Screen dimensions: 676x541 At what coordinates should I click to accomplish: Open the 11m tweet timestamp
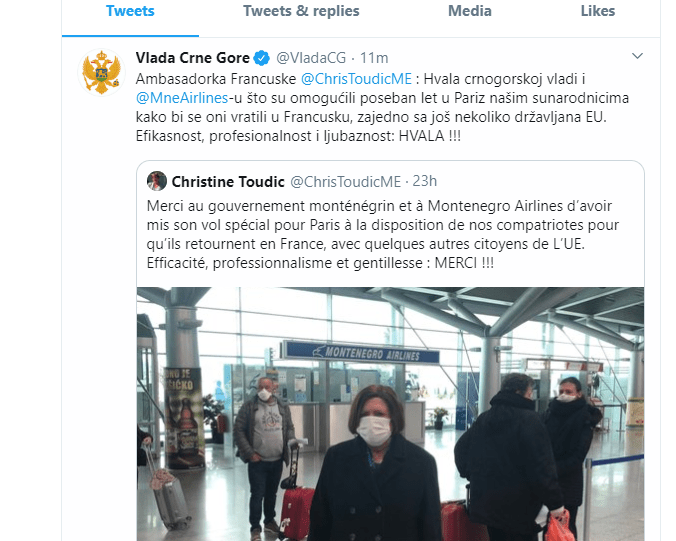tap(374, 58)
